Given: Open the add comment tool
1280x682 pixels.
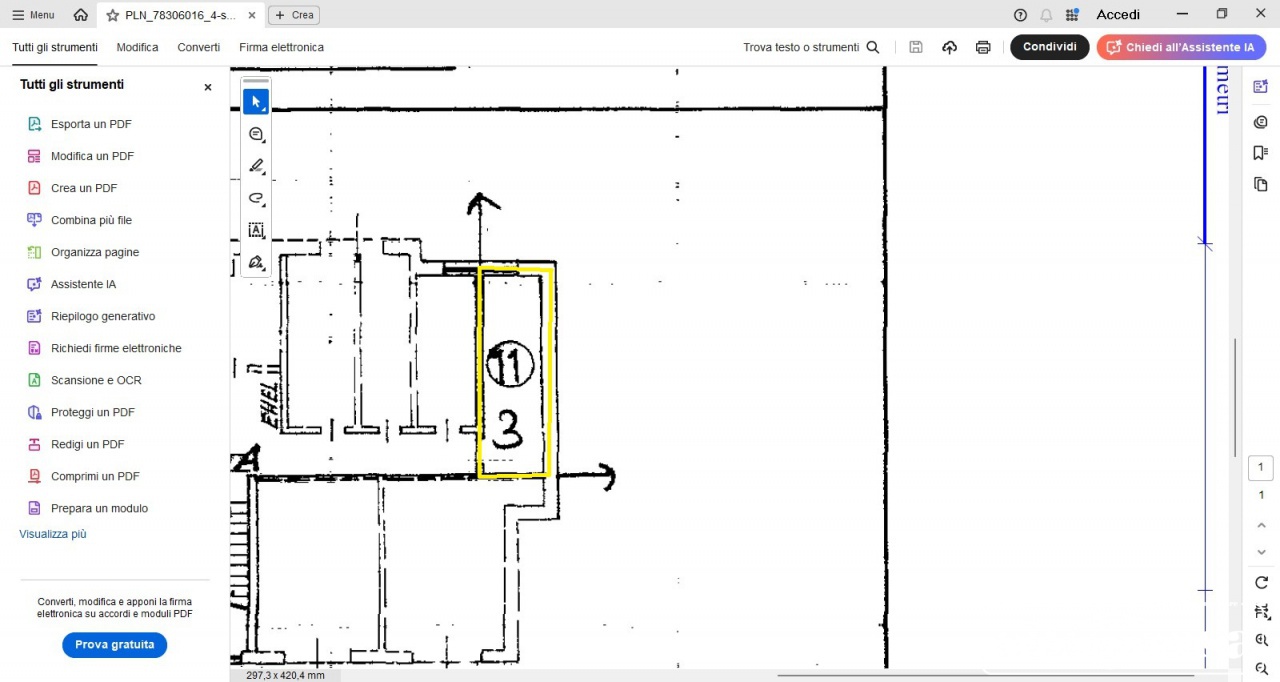Looking at the screenshot, I should click(256, 134).
